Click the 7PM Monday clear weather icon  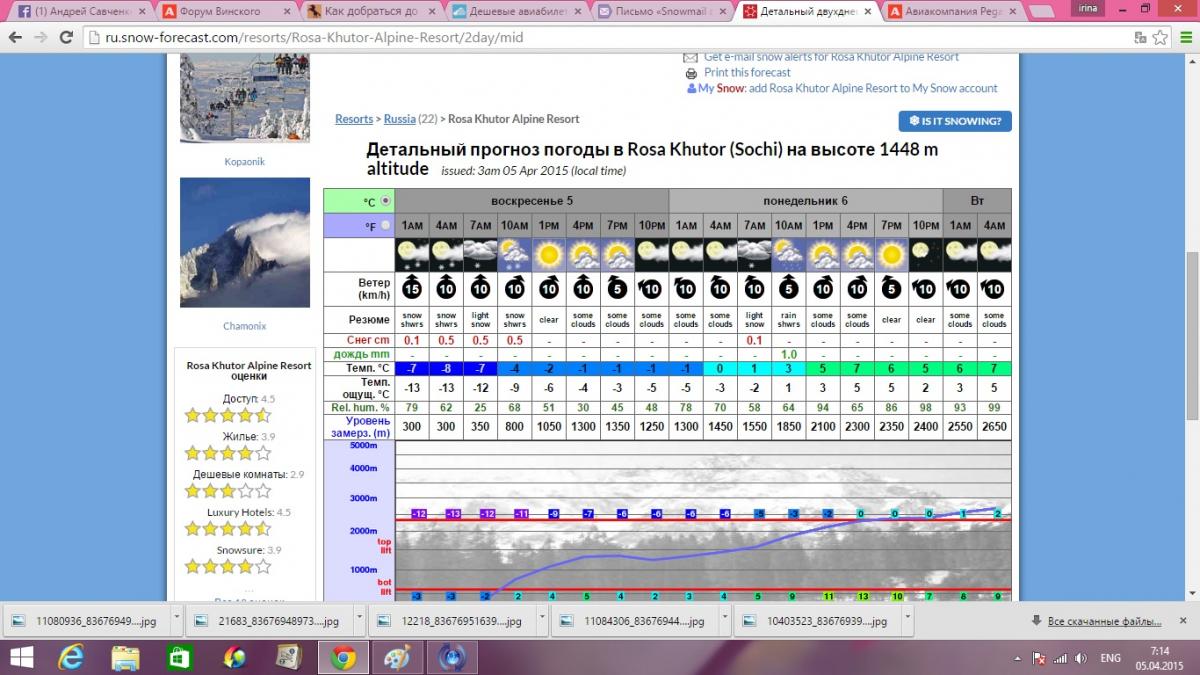pyautogui.click(x=891, y=253)
